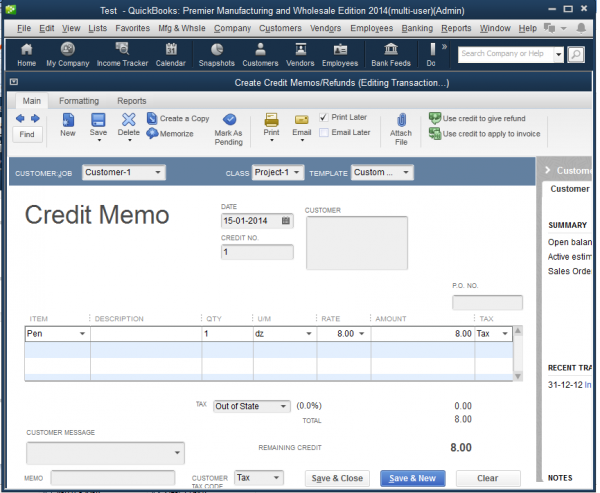
Task: Open Customers icon in icon bar
Action: pos(260,55)
